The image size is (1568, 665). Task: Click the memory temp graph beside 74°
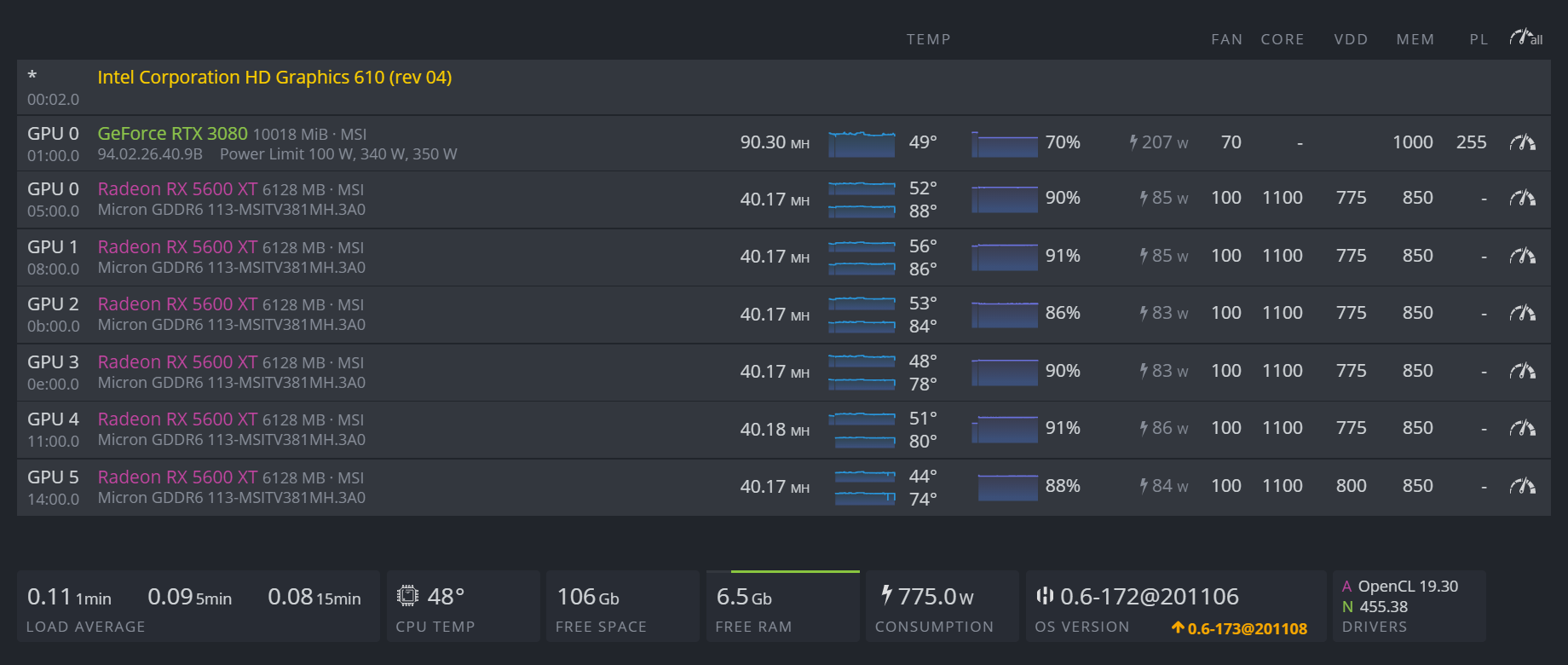click(x=865, y=498)
